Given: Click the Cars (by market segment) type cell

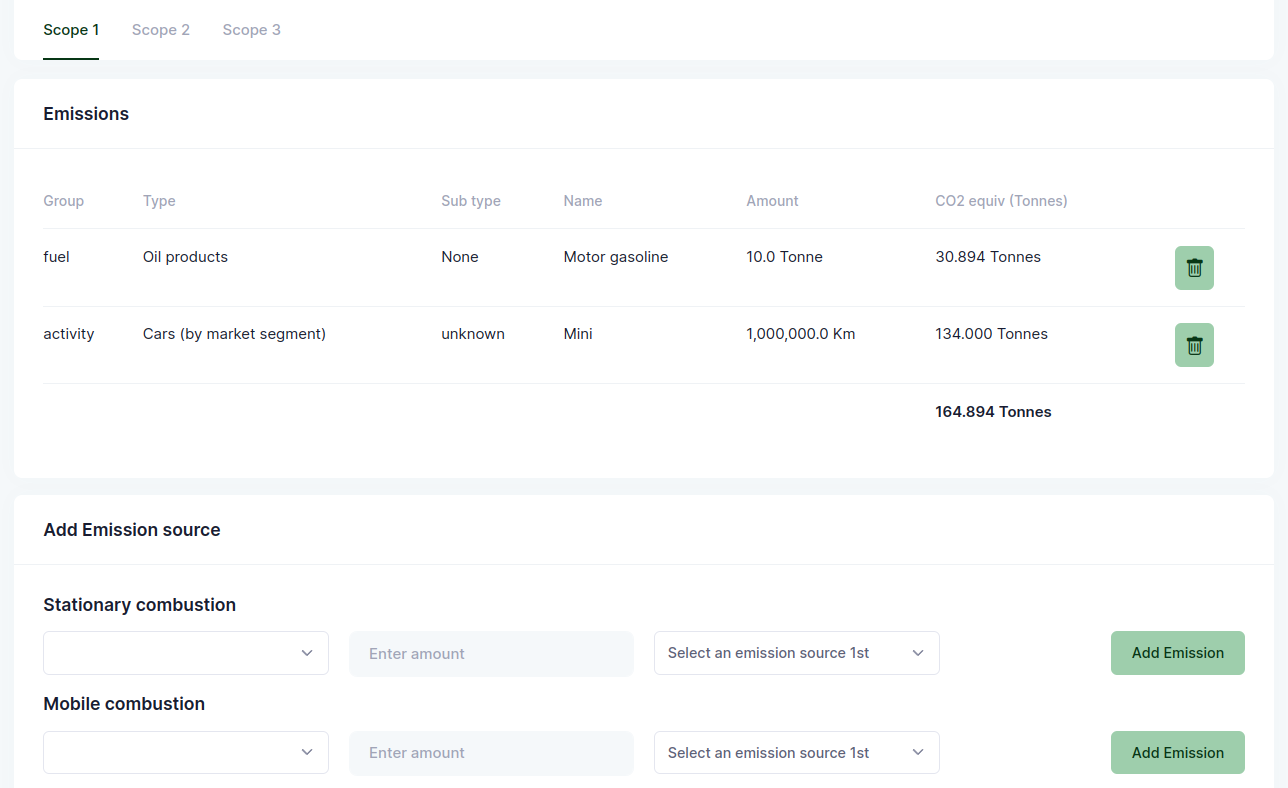Looking at the screenshot, I should [x=234, y=334].
